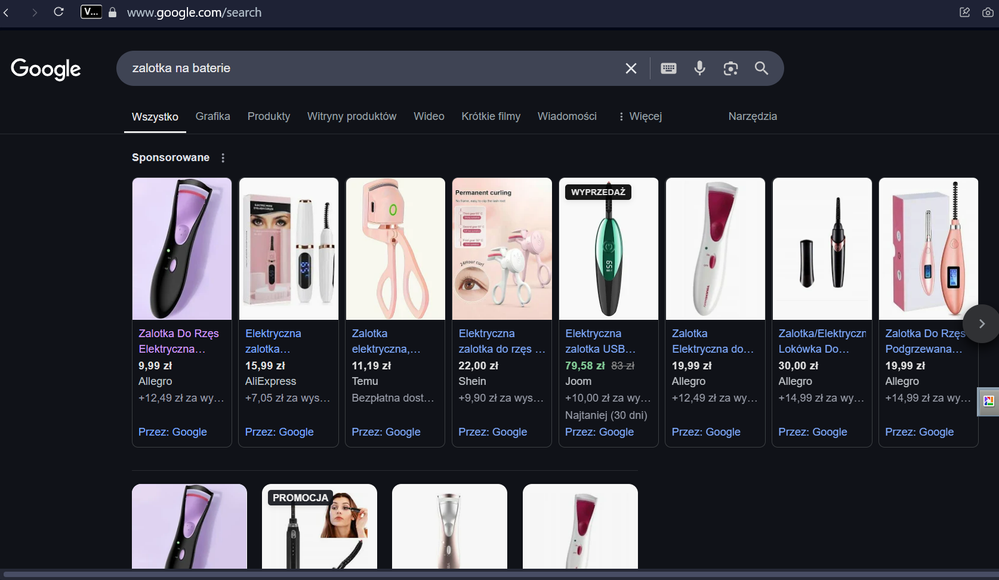Clear the search query with X icon
The width and height of the screenshot is (999, 580).
631,68
